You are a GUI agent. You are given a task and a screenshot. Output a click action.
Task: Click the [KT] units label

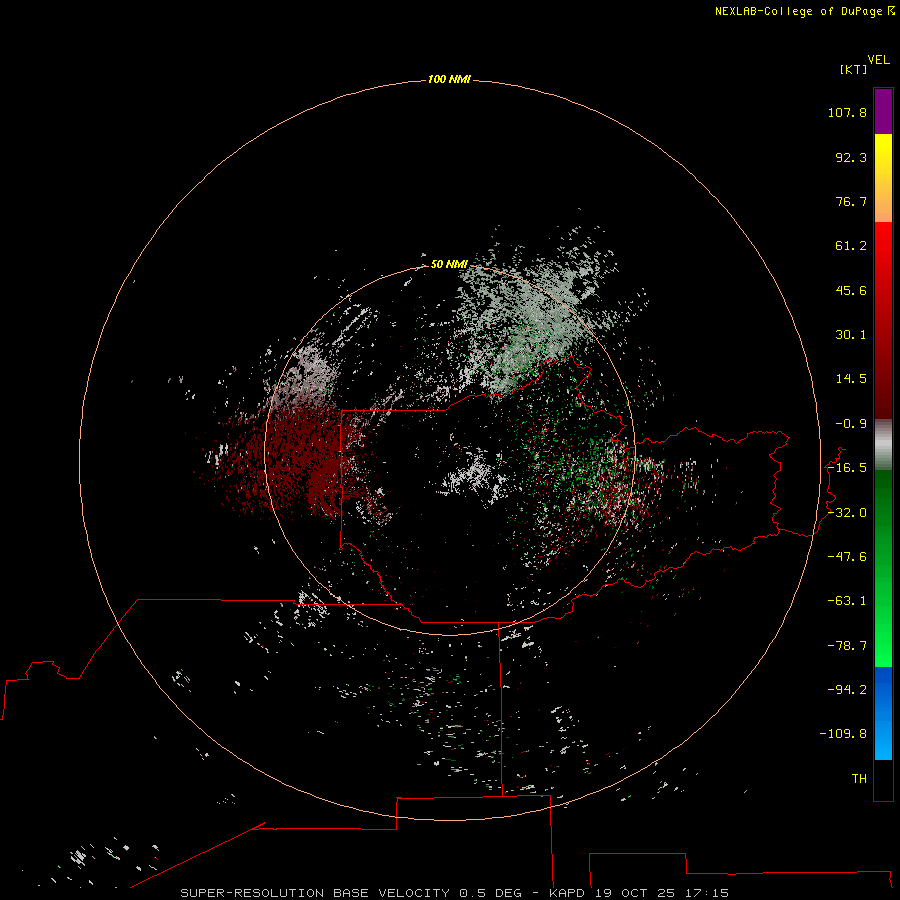pos(854,69)
